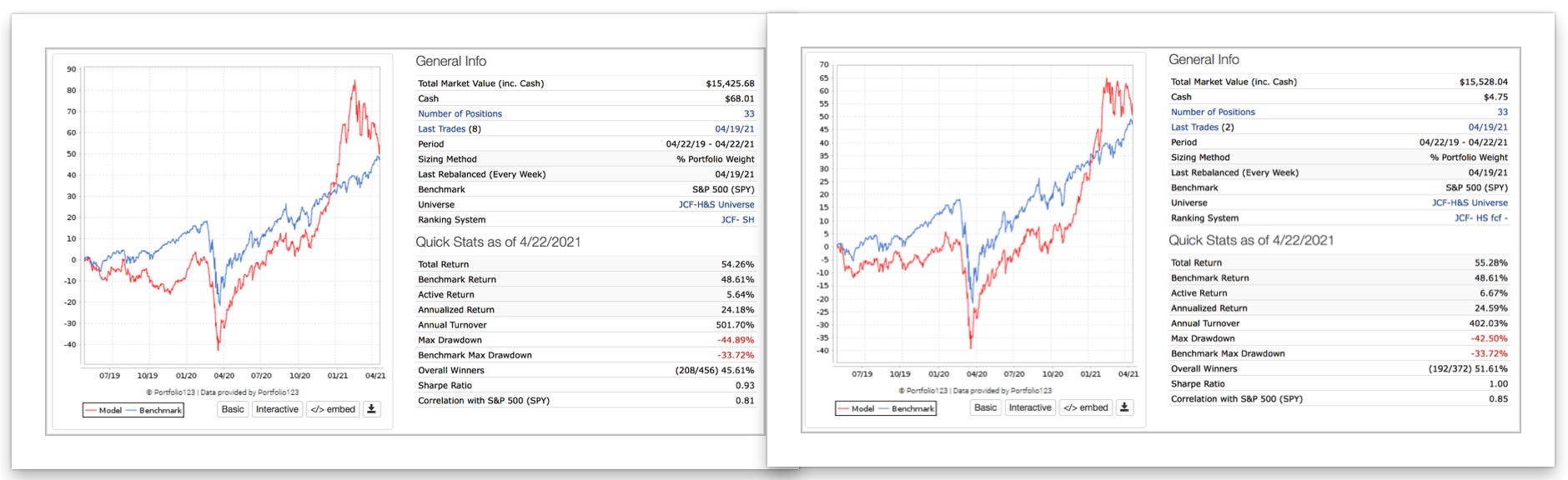Click Annual Turnover value 402.03%
The width and height of the screenshot is (1568, 480).
pos(1489,323)
